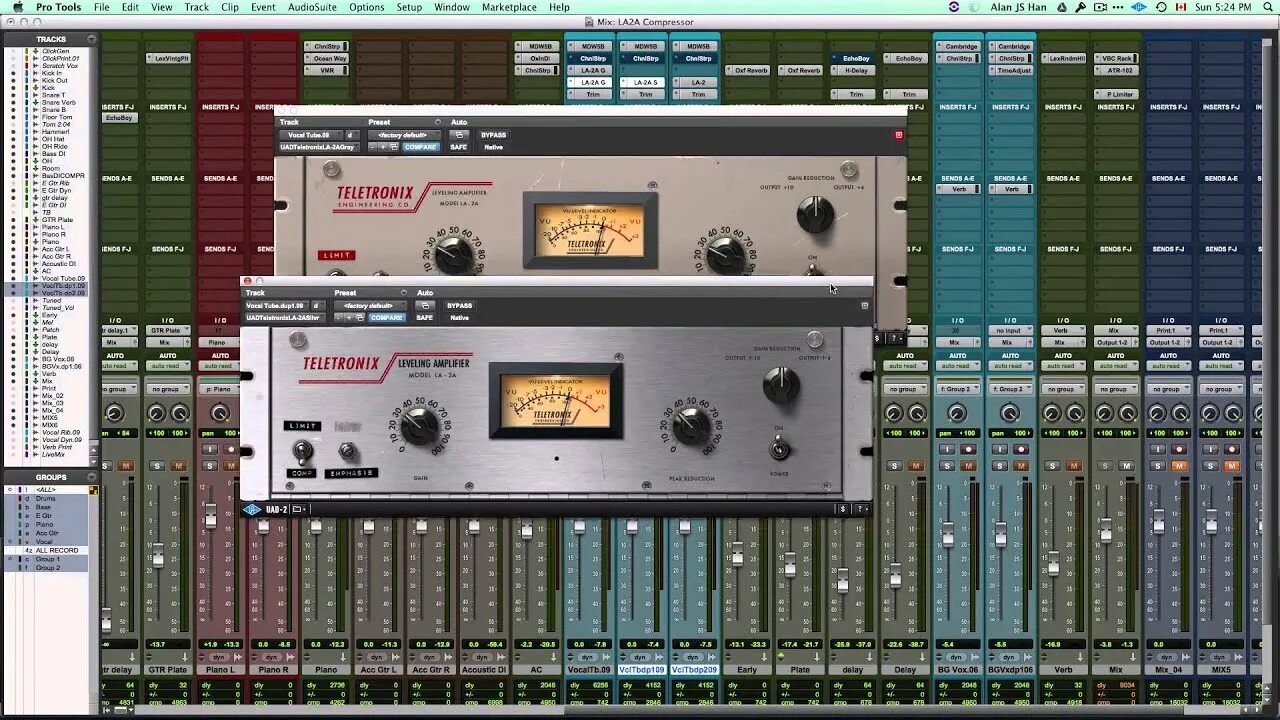
Task: Open UADTeletronixLA-2ASilver plugin selector
Action: [x=284, y=317]
